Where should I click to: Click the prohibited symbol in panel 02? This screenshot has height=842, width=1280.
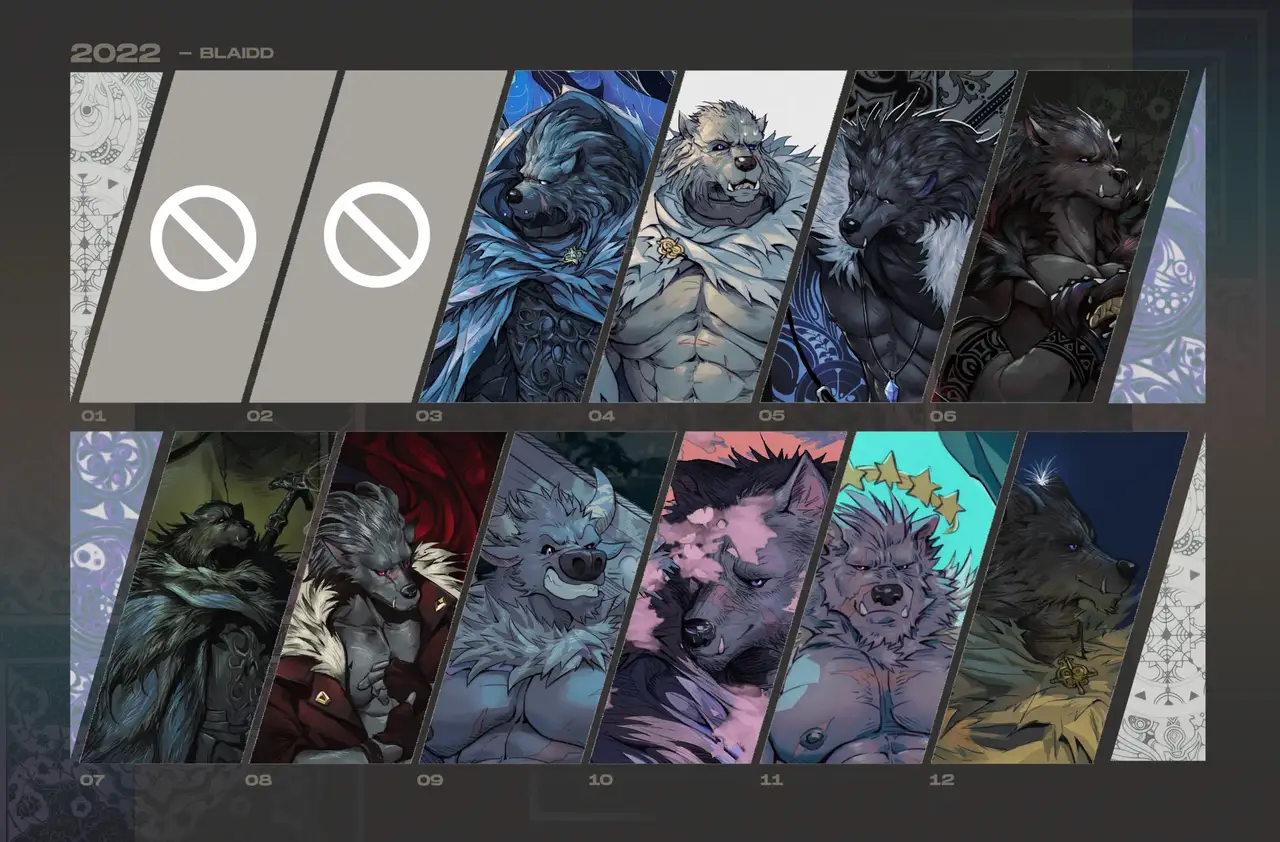[377, 235]
